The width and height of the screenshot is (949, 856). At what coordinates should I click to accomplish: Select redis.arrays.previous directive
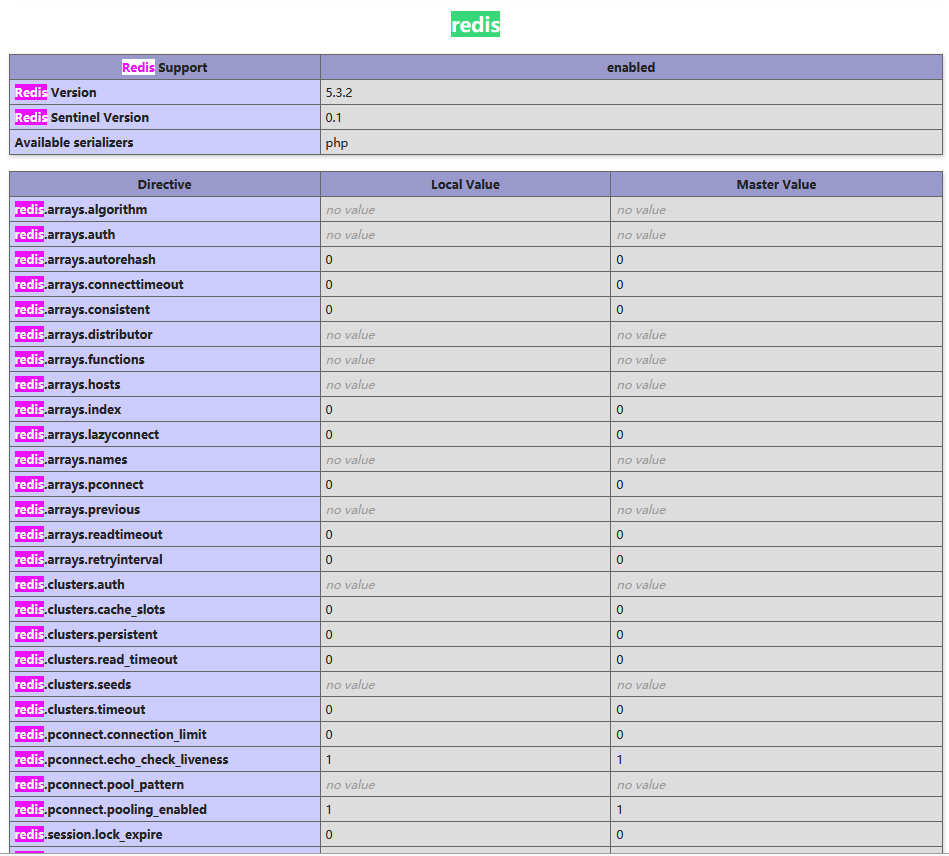pos(77,510)
